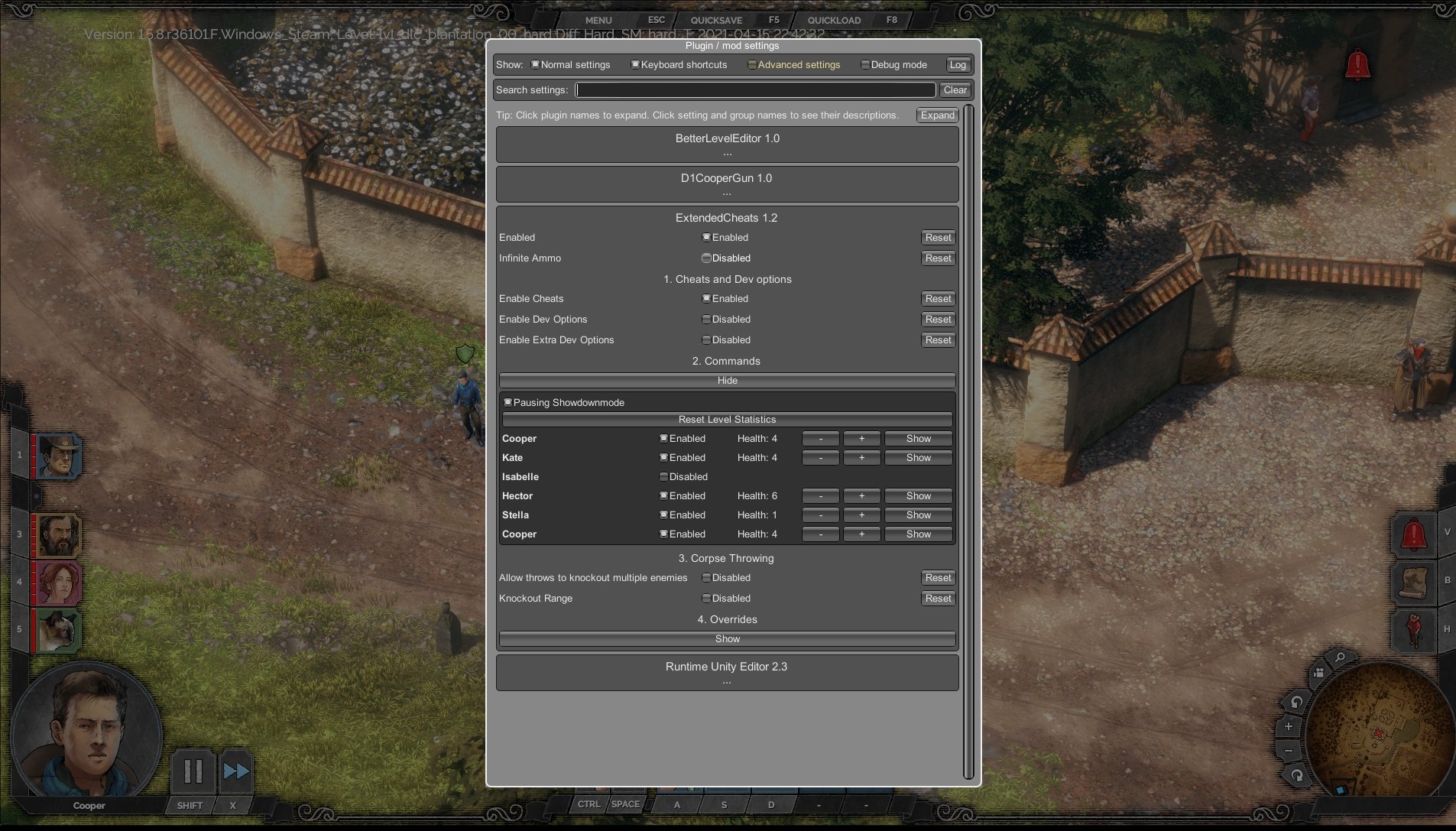Toggle the Kate Enabled checkbox
Screen dimensions: 1456x831
(x=663, y=458)
